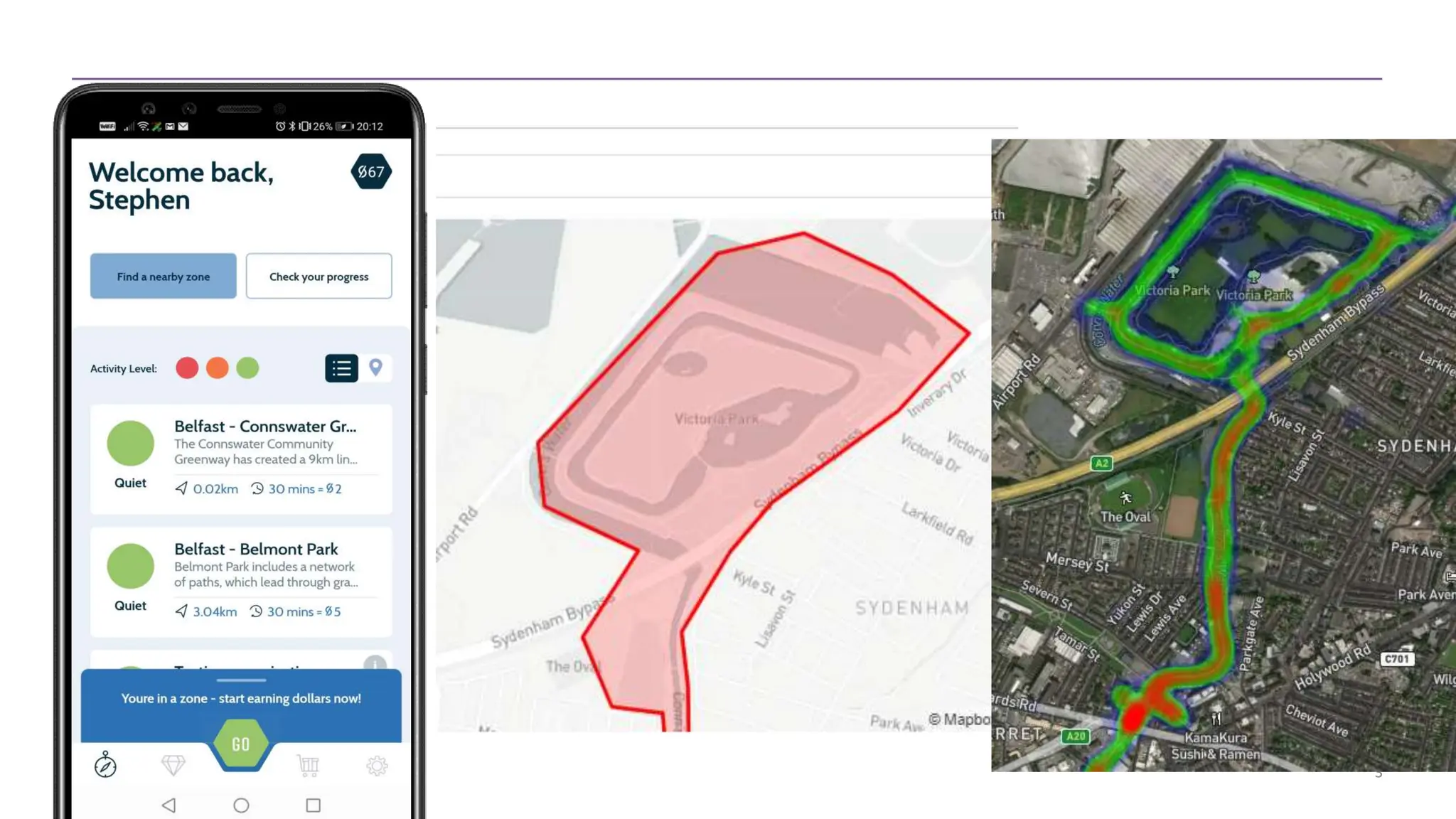Tap Android back navigation triangle
Screen dimensions: 1456x819
click(169, 805)
